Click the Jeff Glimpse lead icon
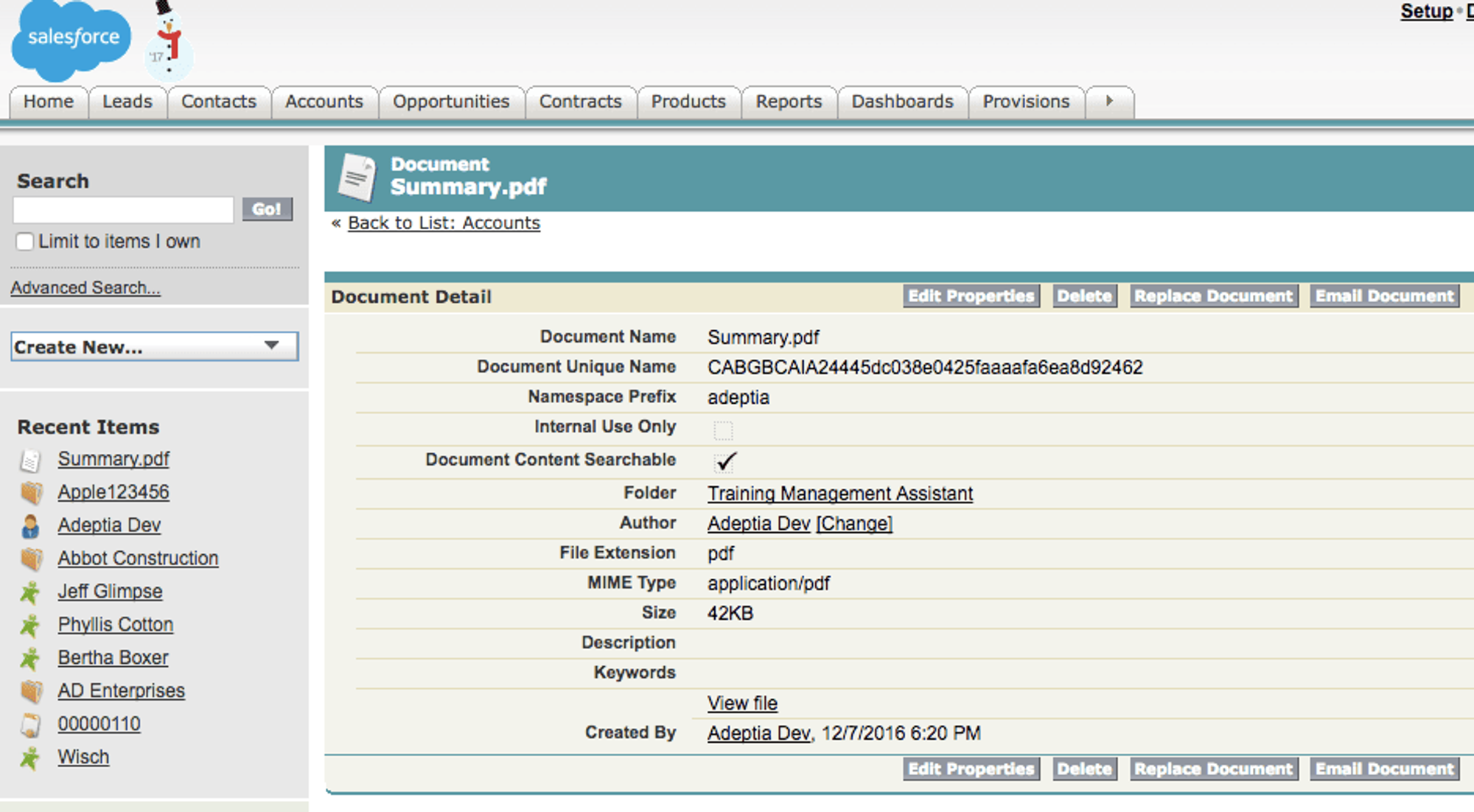 pos(30,592)
